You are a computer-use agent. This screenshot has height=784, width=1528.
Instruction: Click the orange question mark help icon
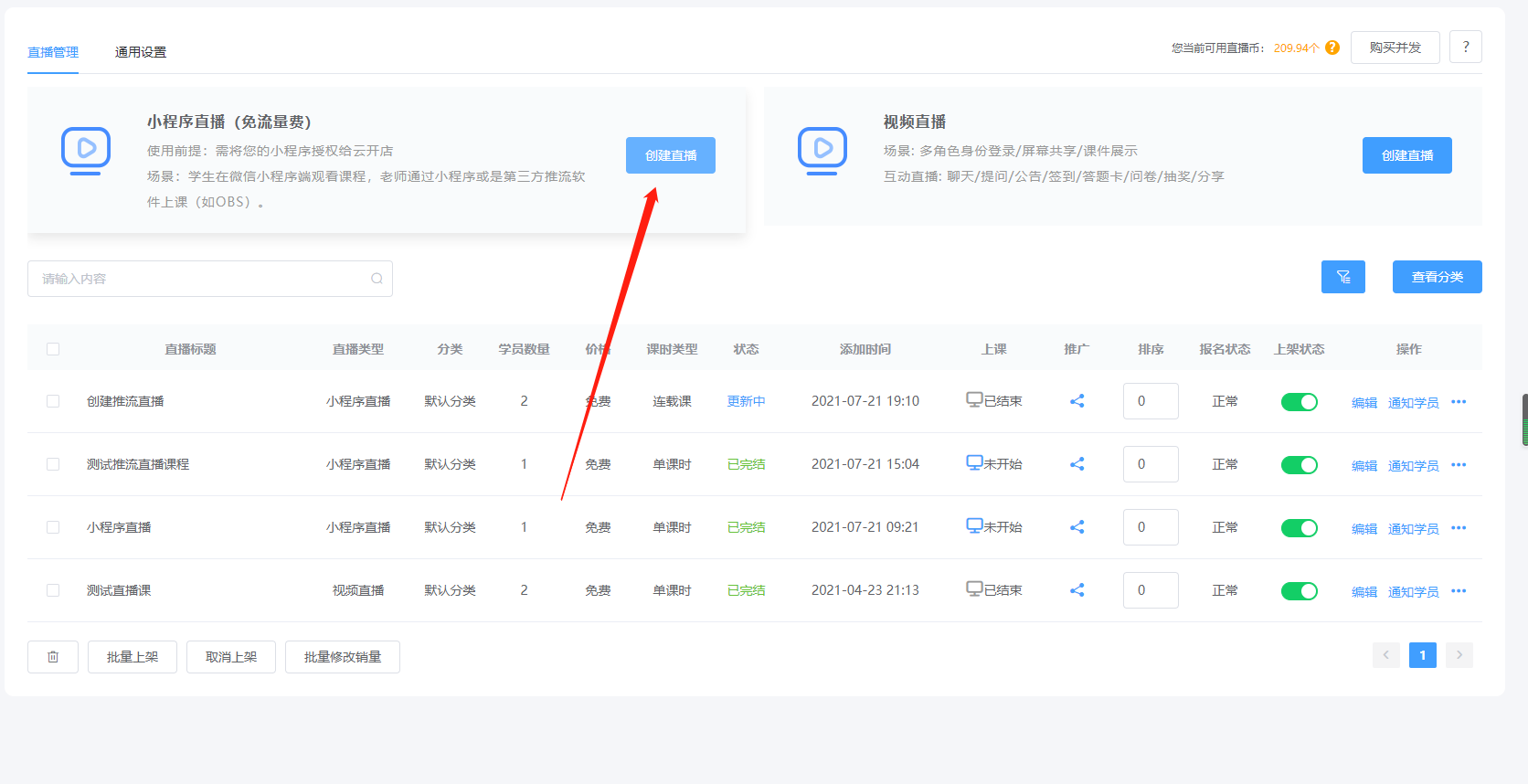[1332, 48]
